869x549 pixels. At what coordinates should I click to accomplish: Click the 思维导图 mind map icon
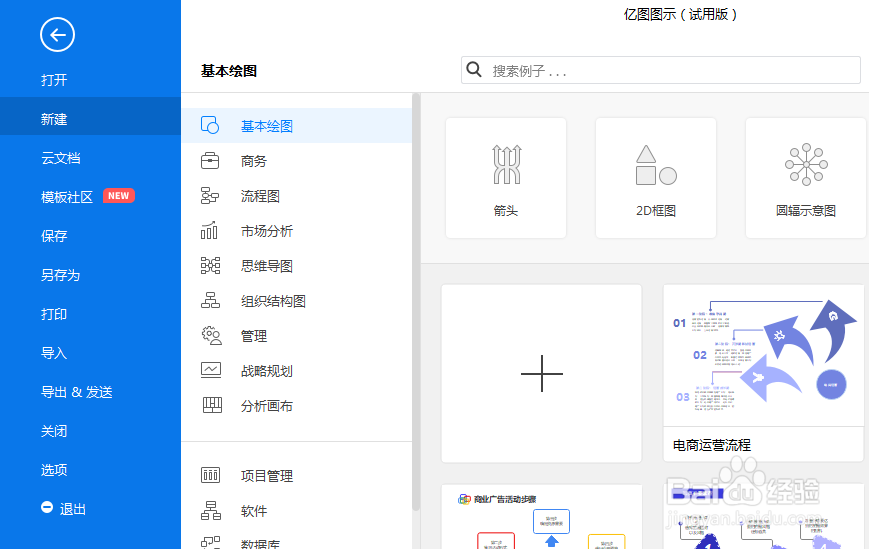point(210,266)
